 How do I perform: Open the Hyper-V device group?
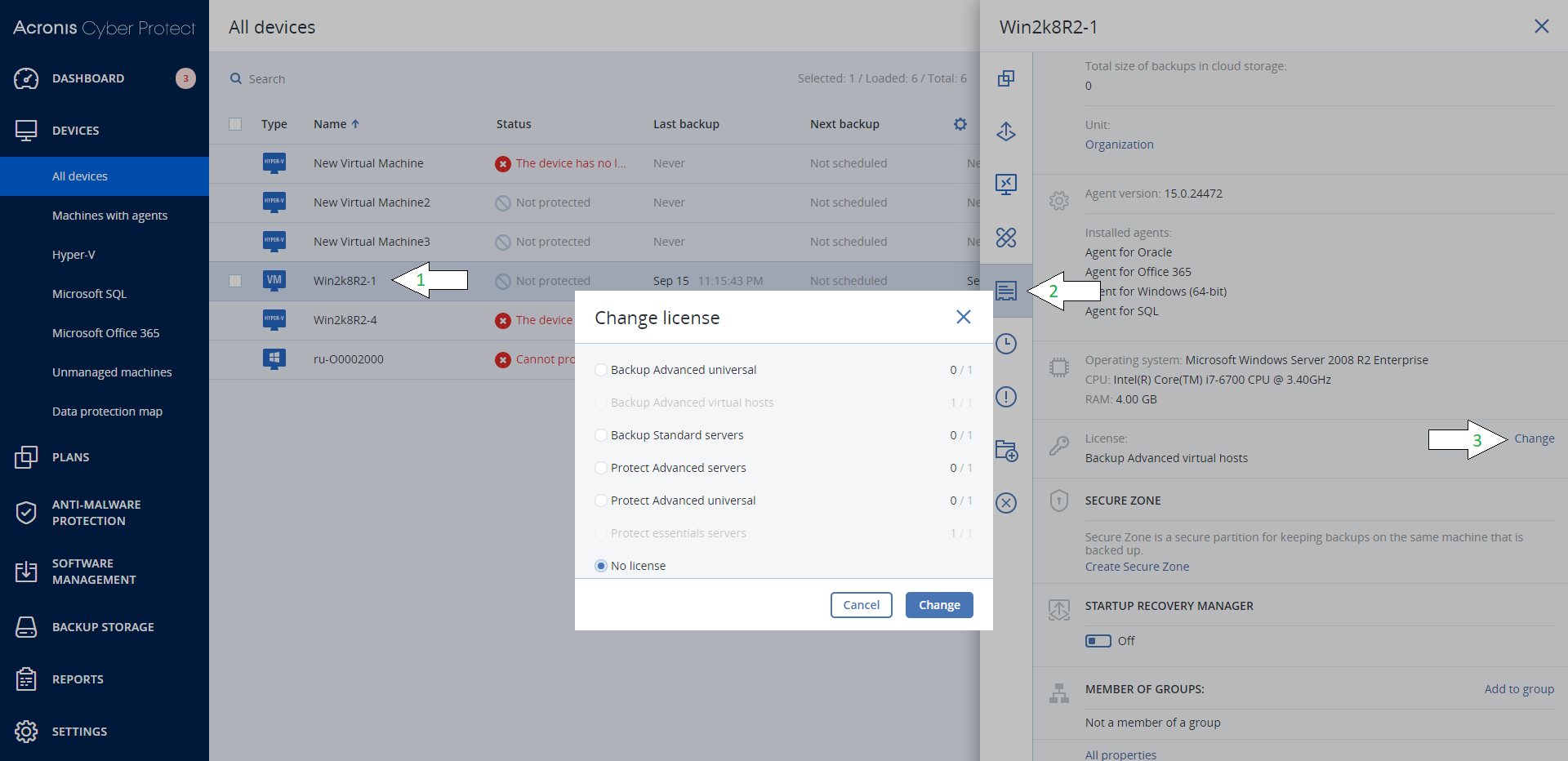point(73,255)
